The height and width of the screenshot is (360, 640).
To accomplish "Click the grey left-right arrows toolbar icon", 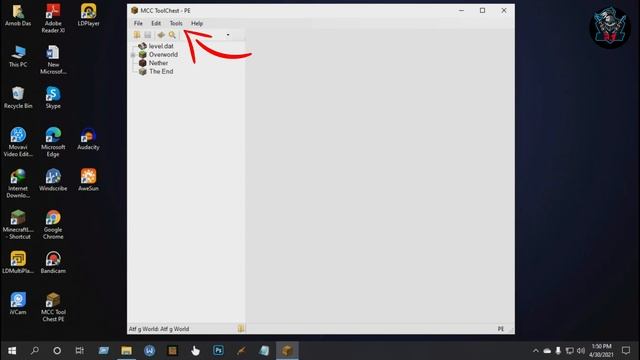I will [161, 35].
